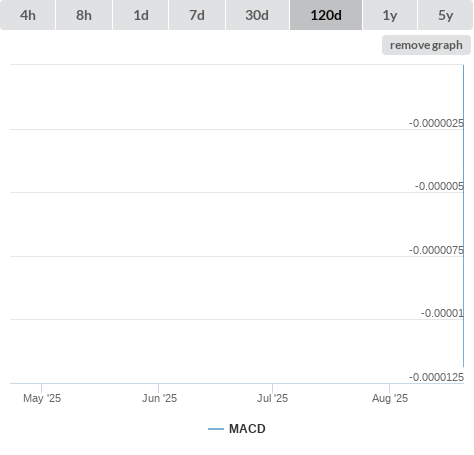Select the 4h time range tab
474x455 pixels.
pyautogui.click(x=28, y=15)
